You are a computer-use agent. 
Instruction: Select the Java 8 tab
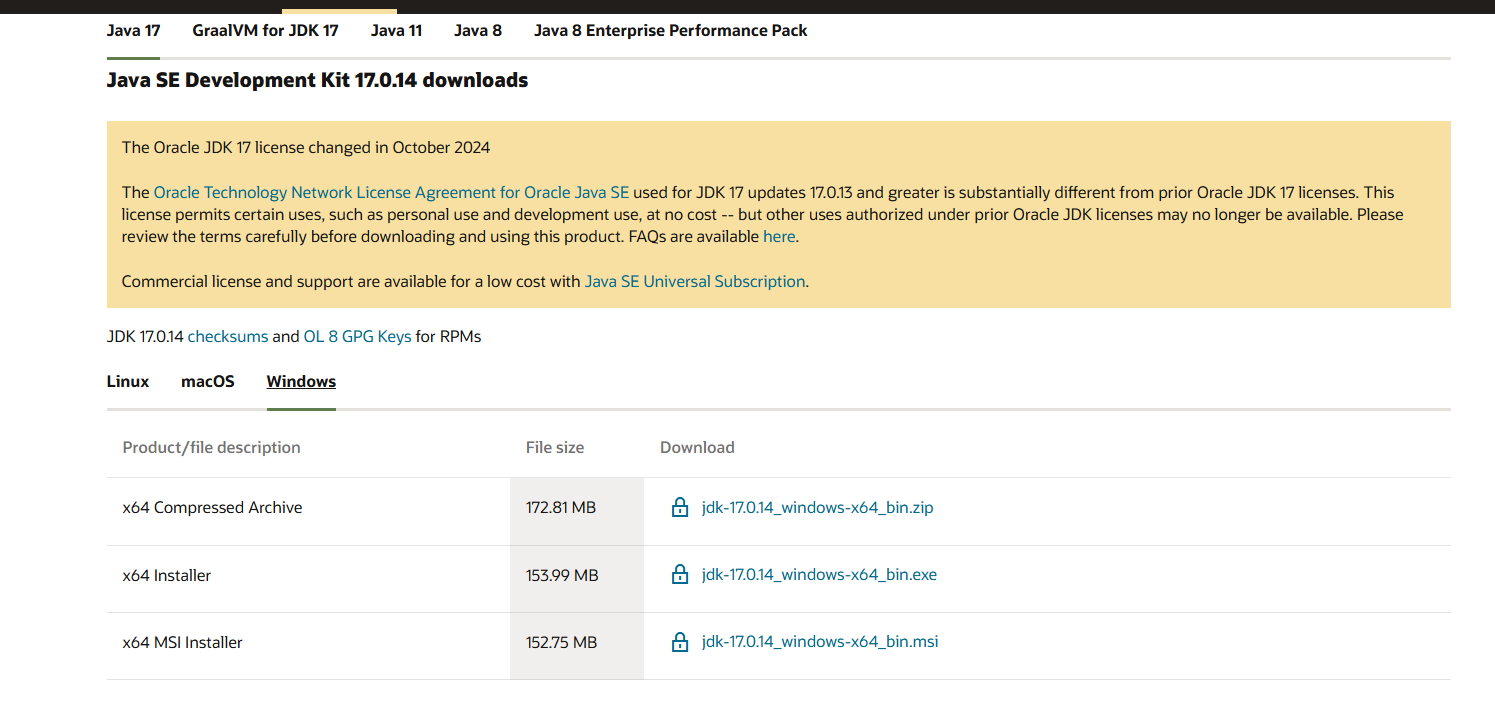tap(478, 30)
